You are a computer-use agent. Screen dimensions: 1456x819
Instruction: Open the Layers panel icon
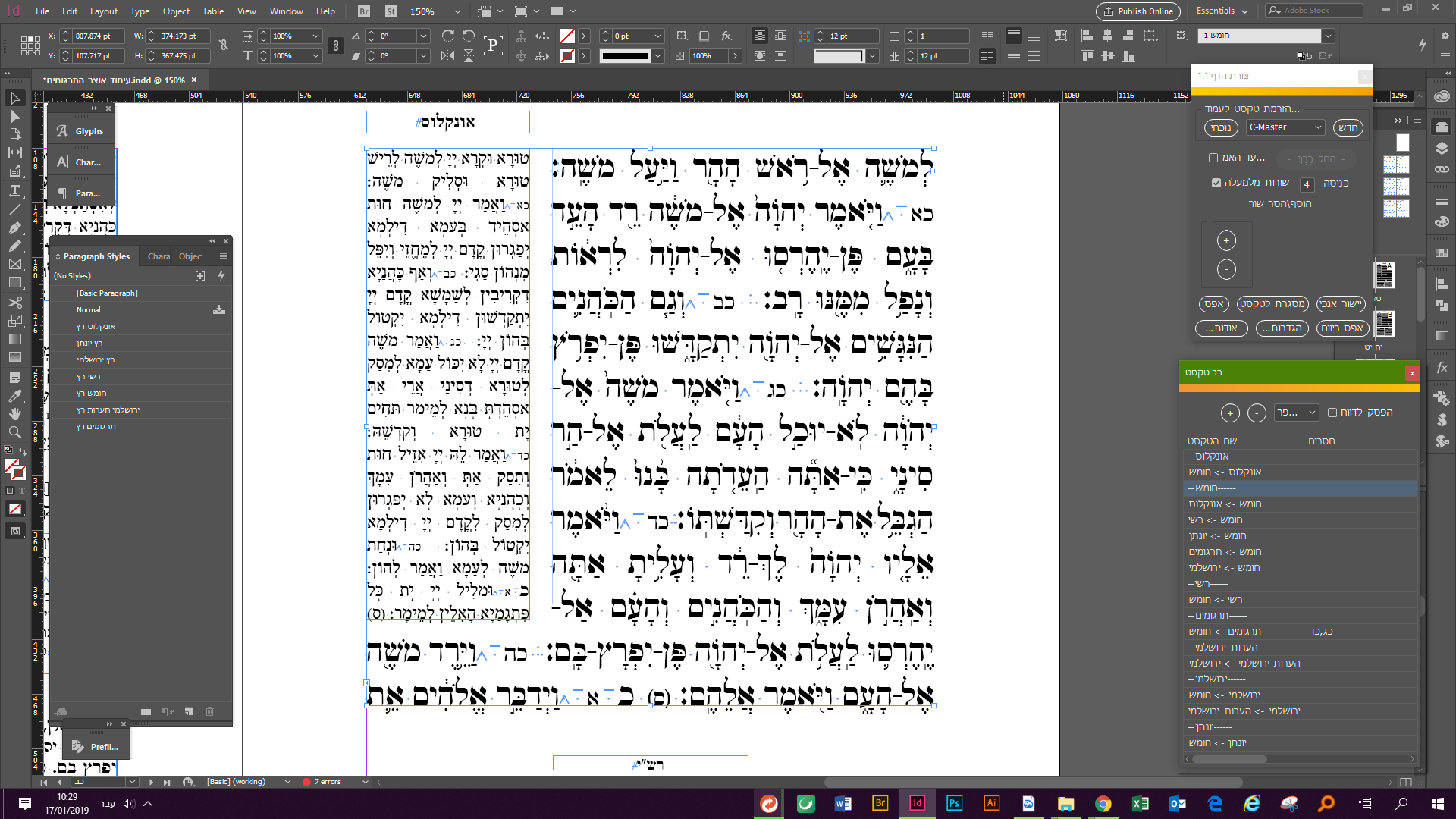(1442, 149)
